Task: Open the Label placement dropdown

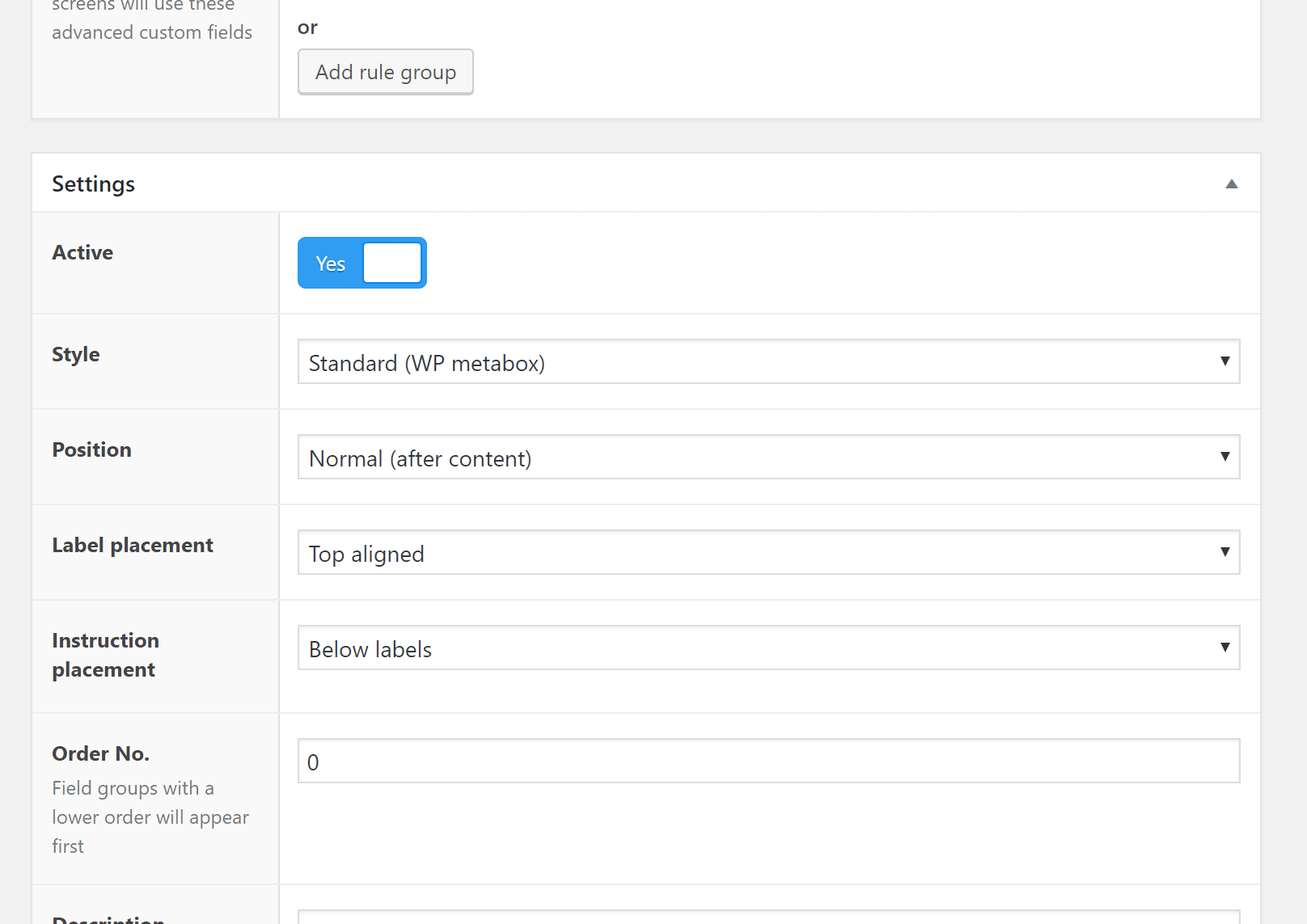Action: pos(768,552)
